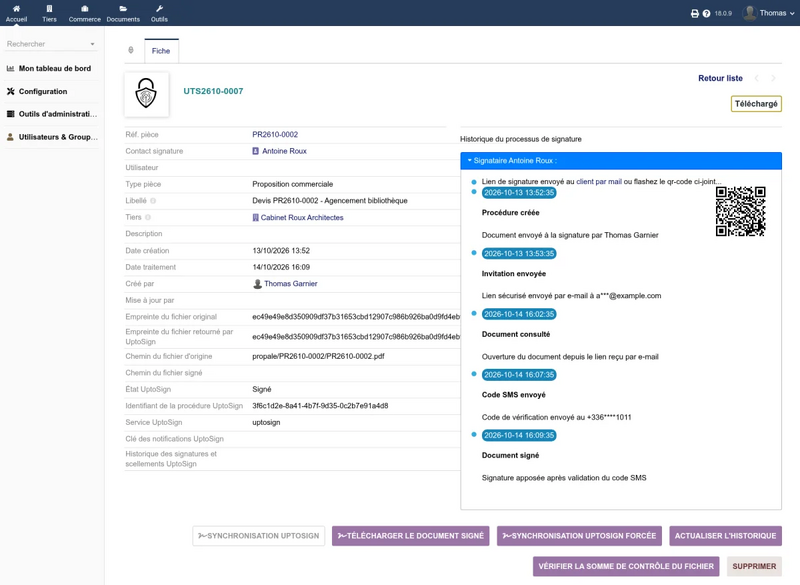The height and width of the screenshot is (585, 800).
Task: Click the help question mark icon
Action: [706, 13]
